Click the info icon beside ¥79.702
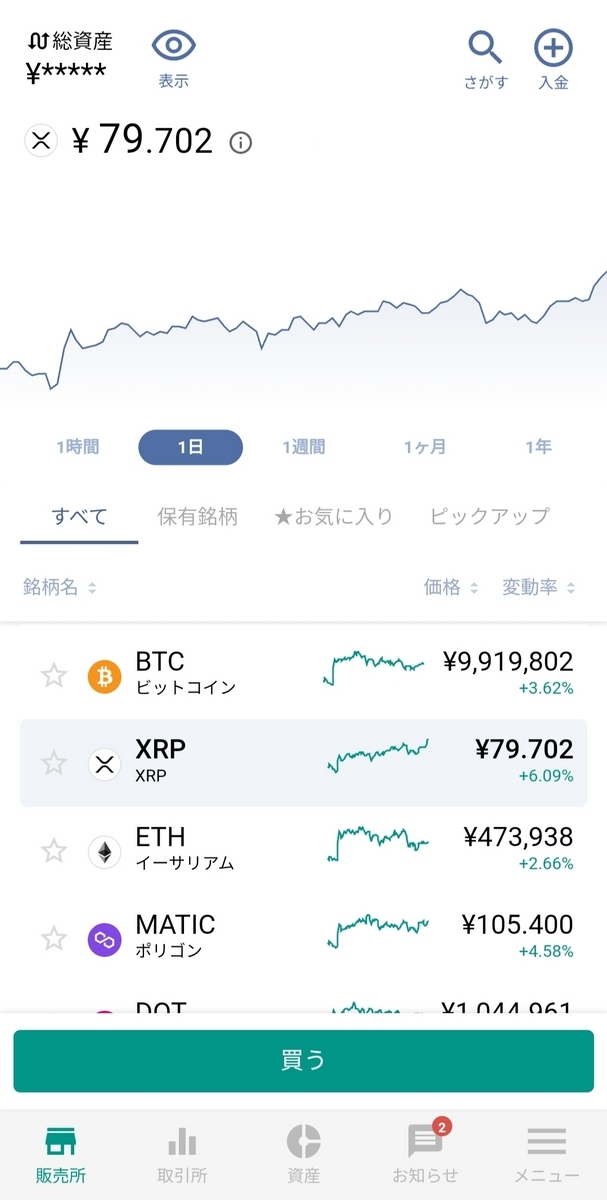This screenshot has width=607, height=1200. tap(240, 142)
